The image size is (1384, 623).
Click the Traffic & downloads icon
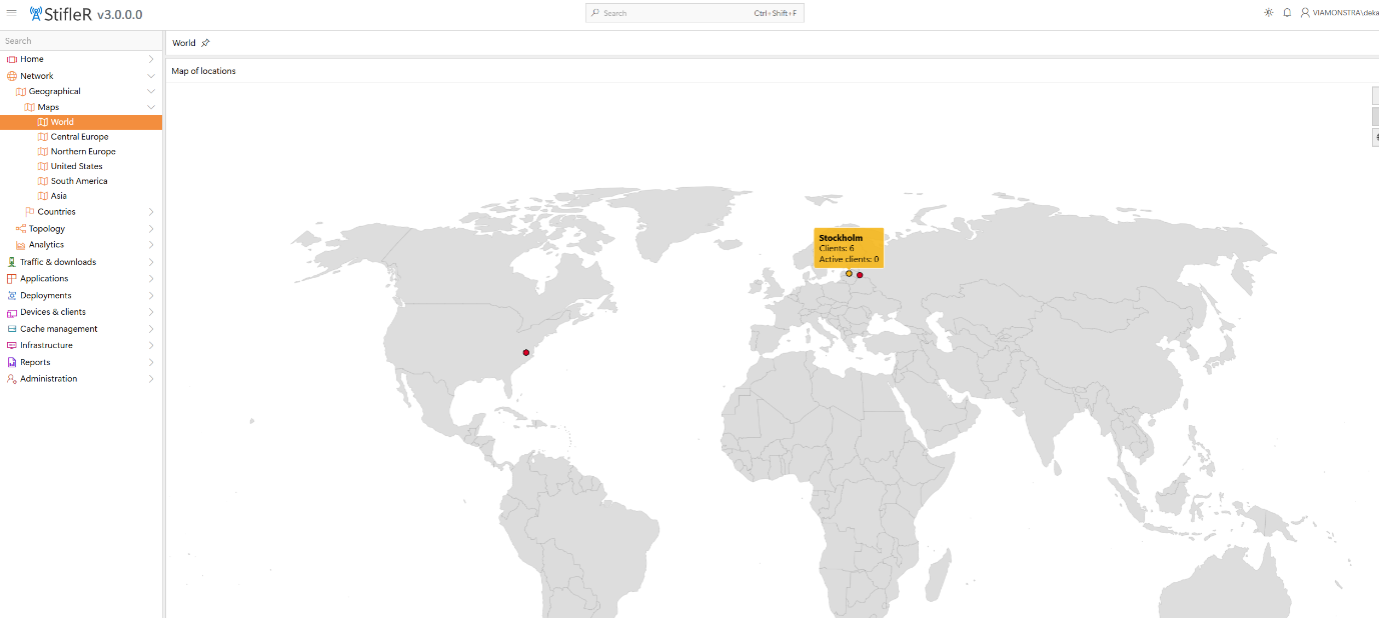[10, 261]
